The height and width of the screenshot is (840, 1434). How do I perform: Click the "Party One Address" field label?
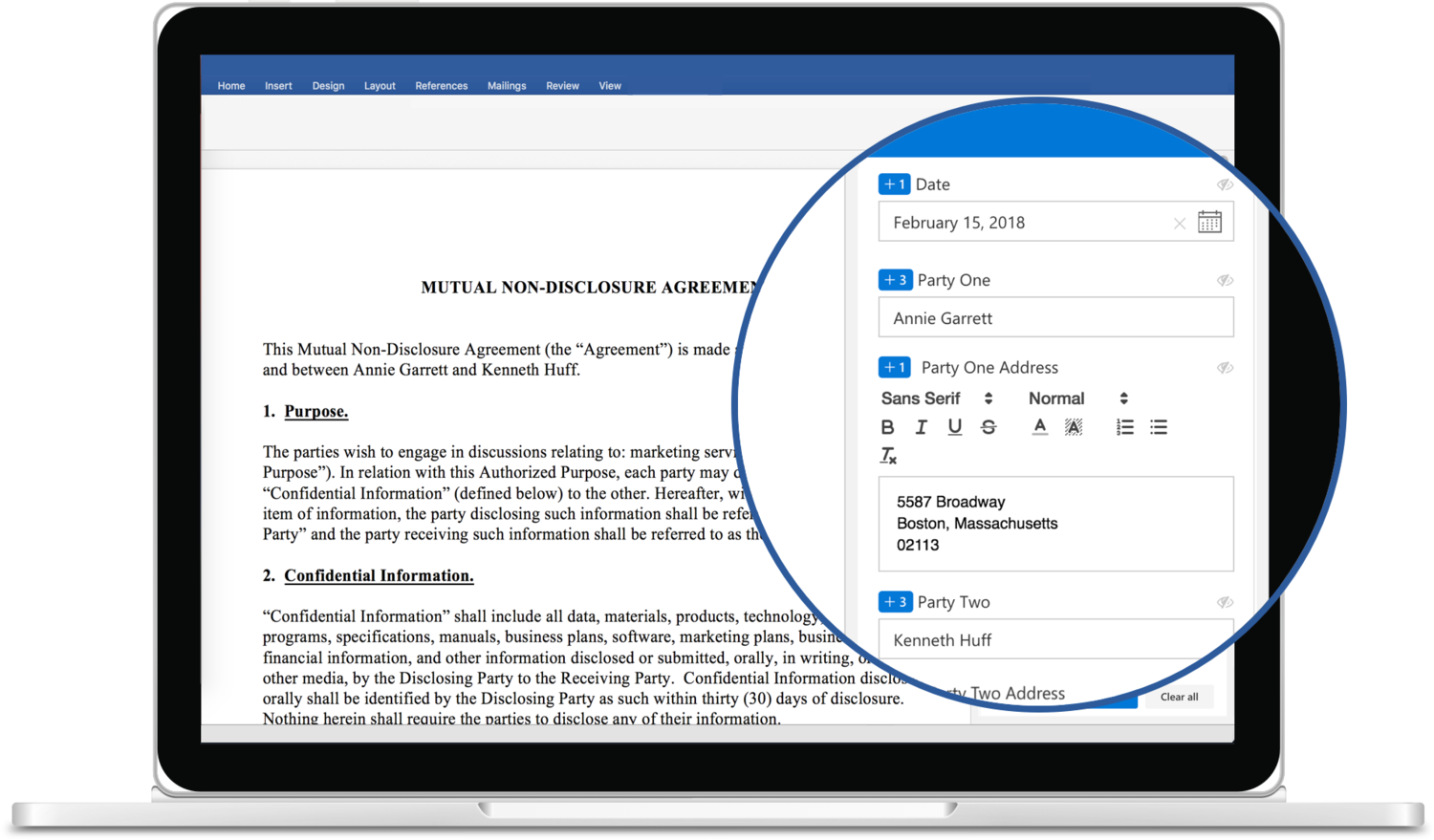coord(989,368)
